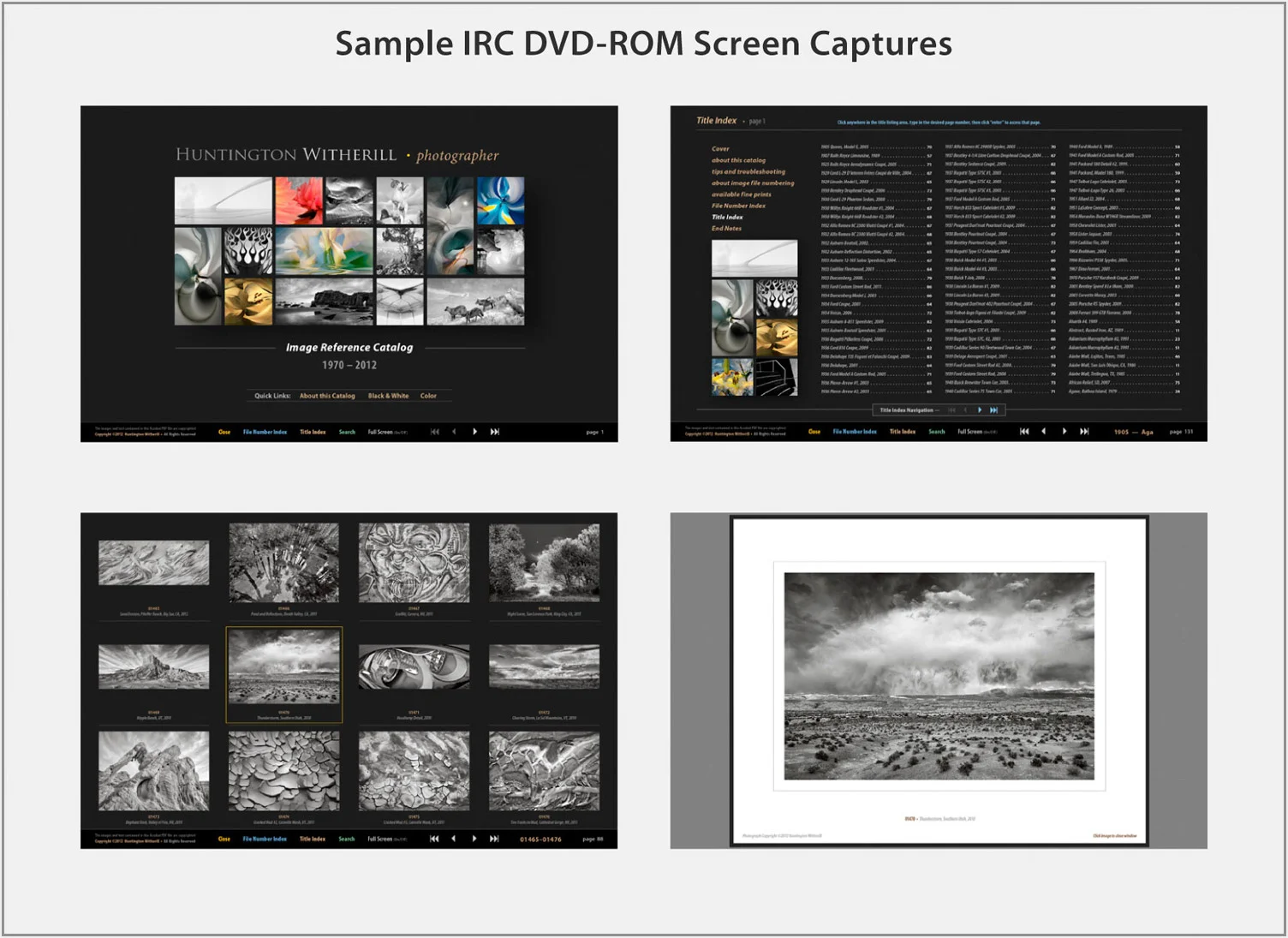This screenshot has width=1288, height=938.
Task: Click the 01465-01476 range label
Action: pos(540,839)
